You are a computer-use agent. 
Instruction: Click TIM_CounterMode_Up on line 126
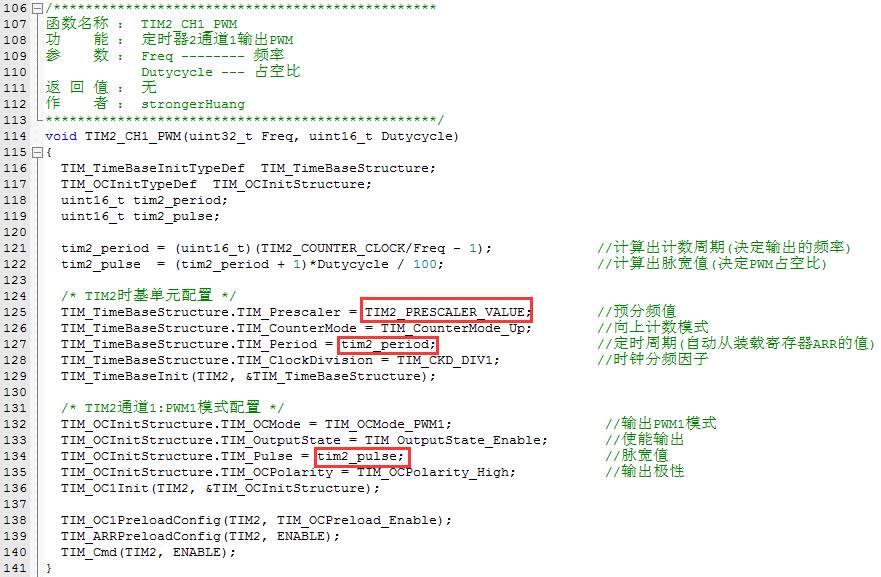[x=455, y=328]
